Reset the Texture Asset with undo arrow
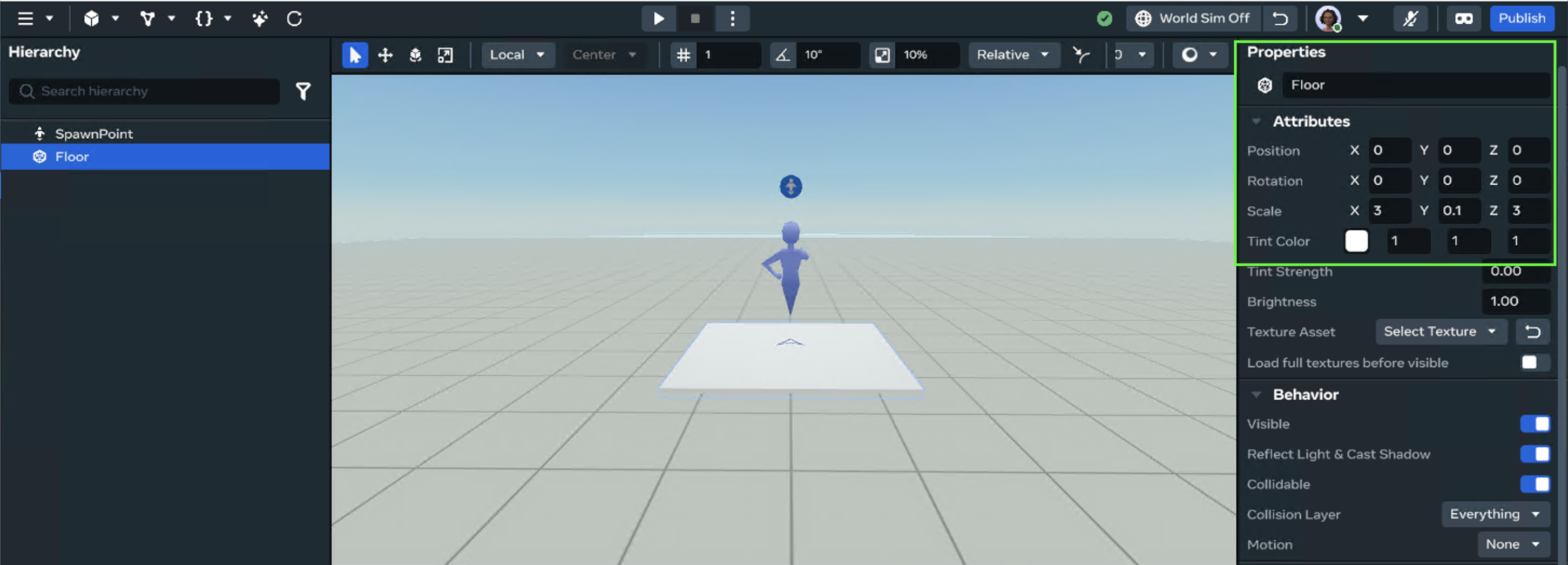The image size is (1568, 565). [x=1532, y=332]
